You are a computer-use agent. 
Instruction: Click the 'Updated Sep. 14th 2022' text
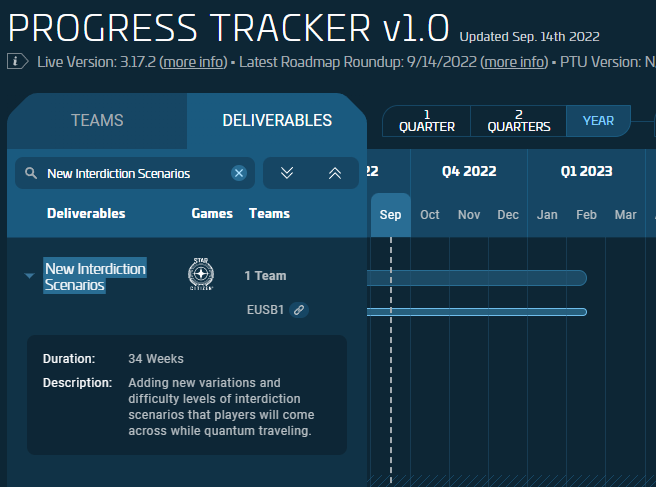click(x=530, y=37)
